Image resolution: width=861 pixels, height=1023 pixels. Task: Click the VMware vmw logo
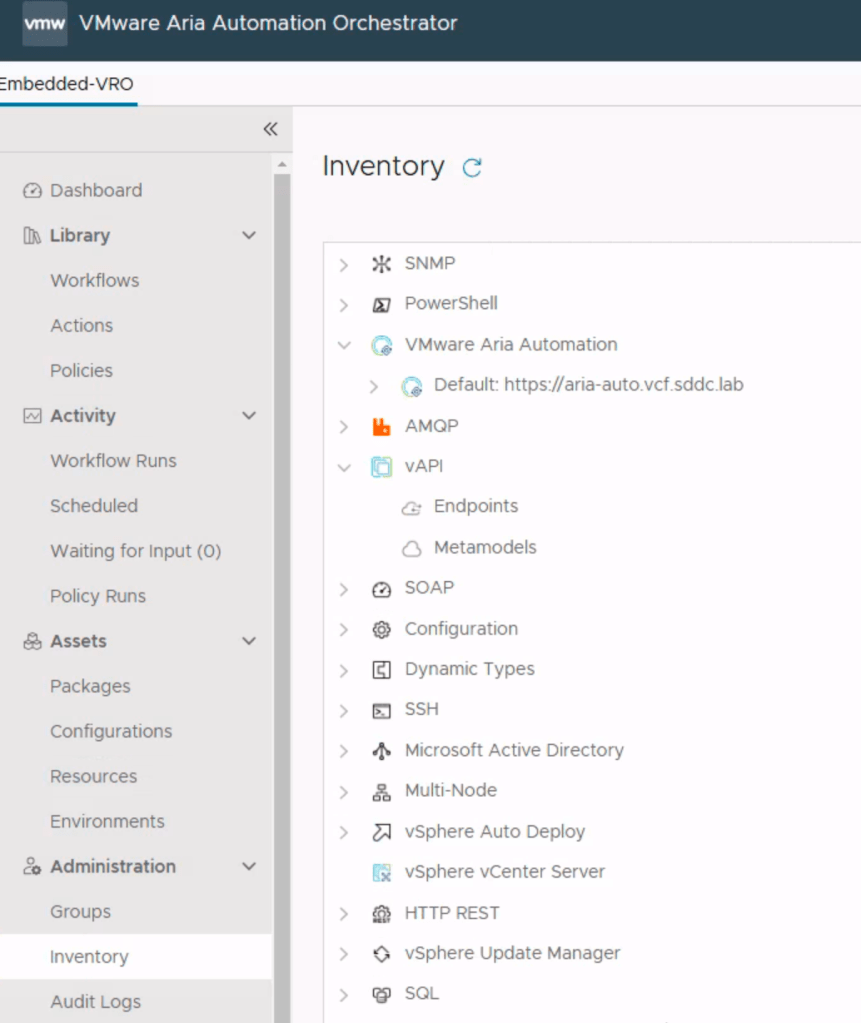click(x=44, y=24)
